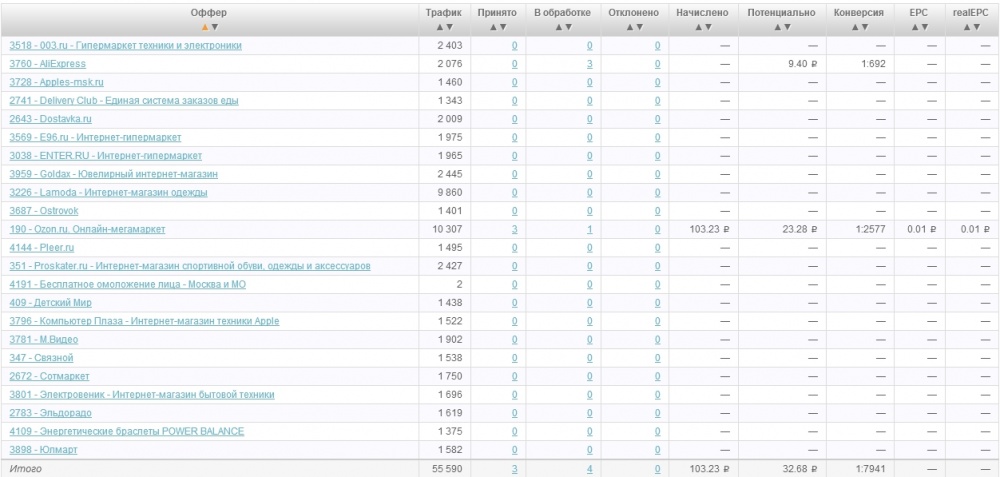1000x477 pixels.
Task: Select Lamoda traffic value 9 860
Action: point(450,193)
